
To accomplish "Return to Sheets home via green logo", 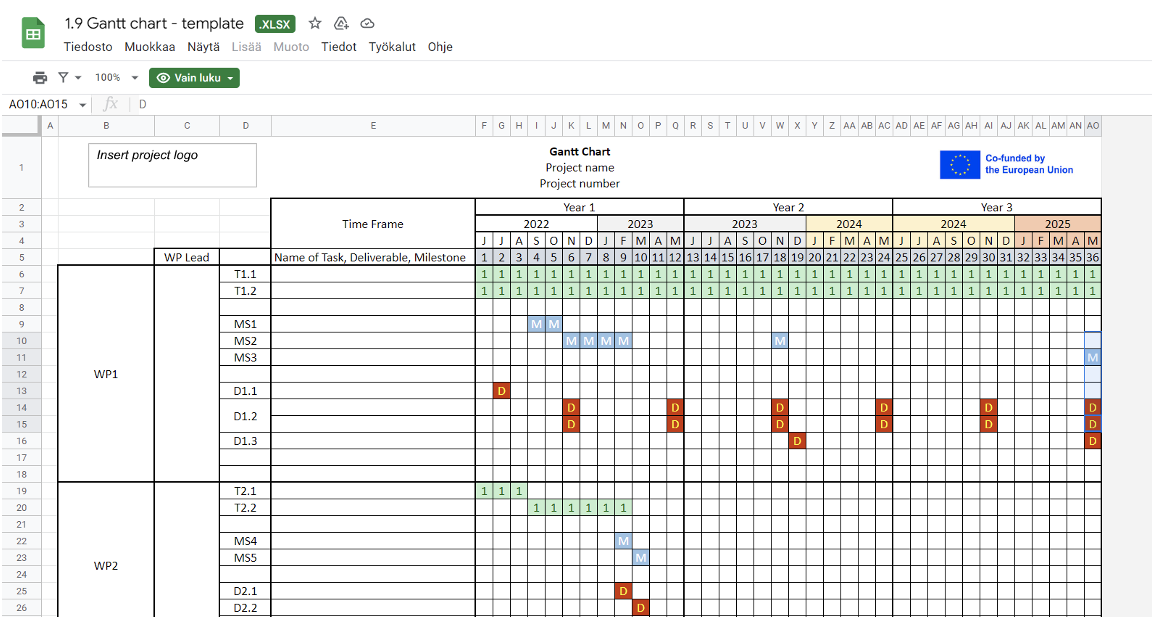I will (x=32, y=32).
